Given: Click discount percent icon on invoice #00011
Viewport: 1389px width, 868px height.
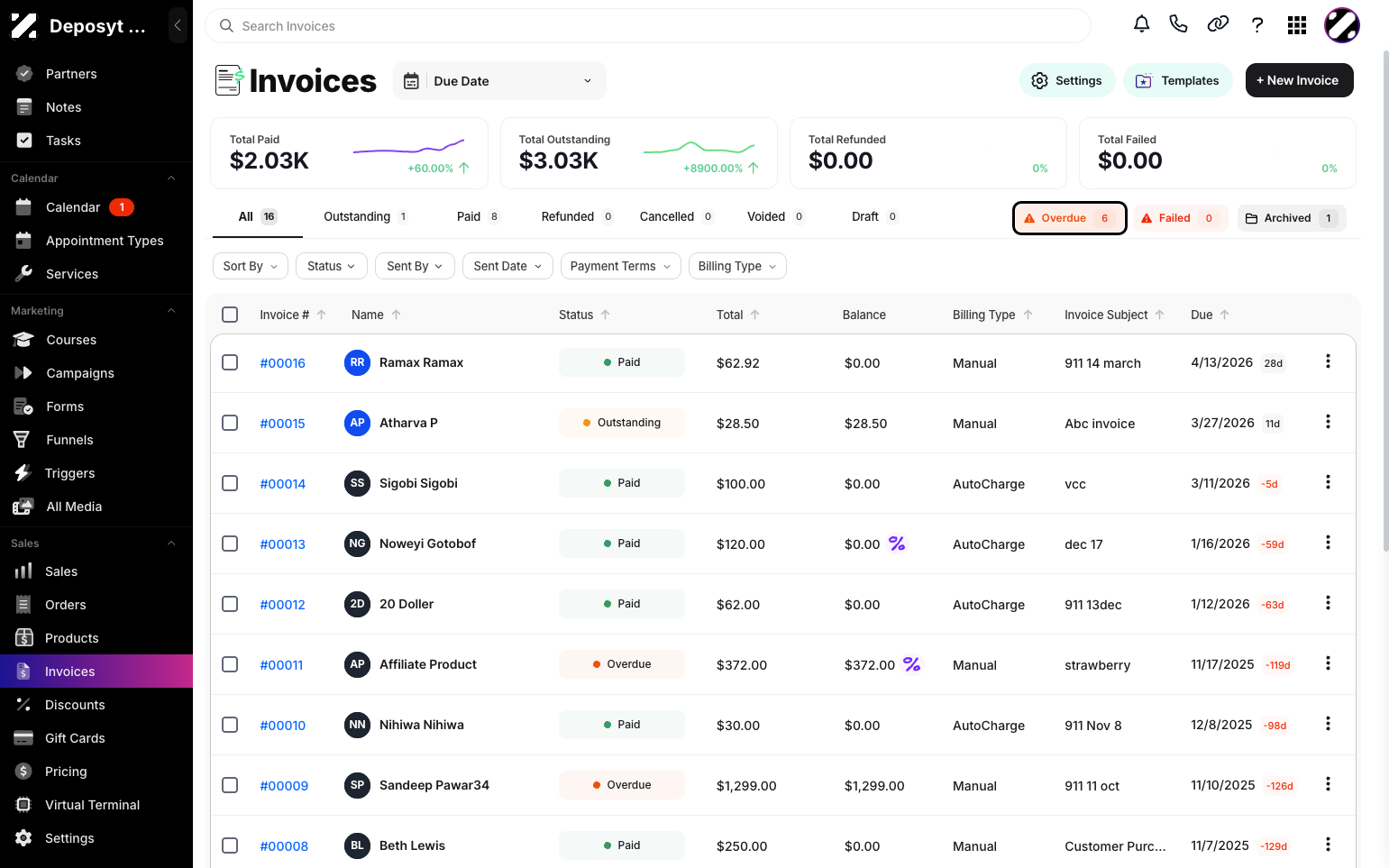Looking at the screenshot, I should [912, 664].
